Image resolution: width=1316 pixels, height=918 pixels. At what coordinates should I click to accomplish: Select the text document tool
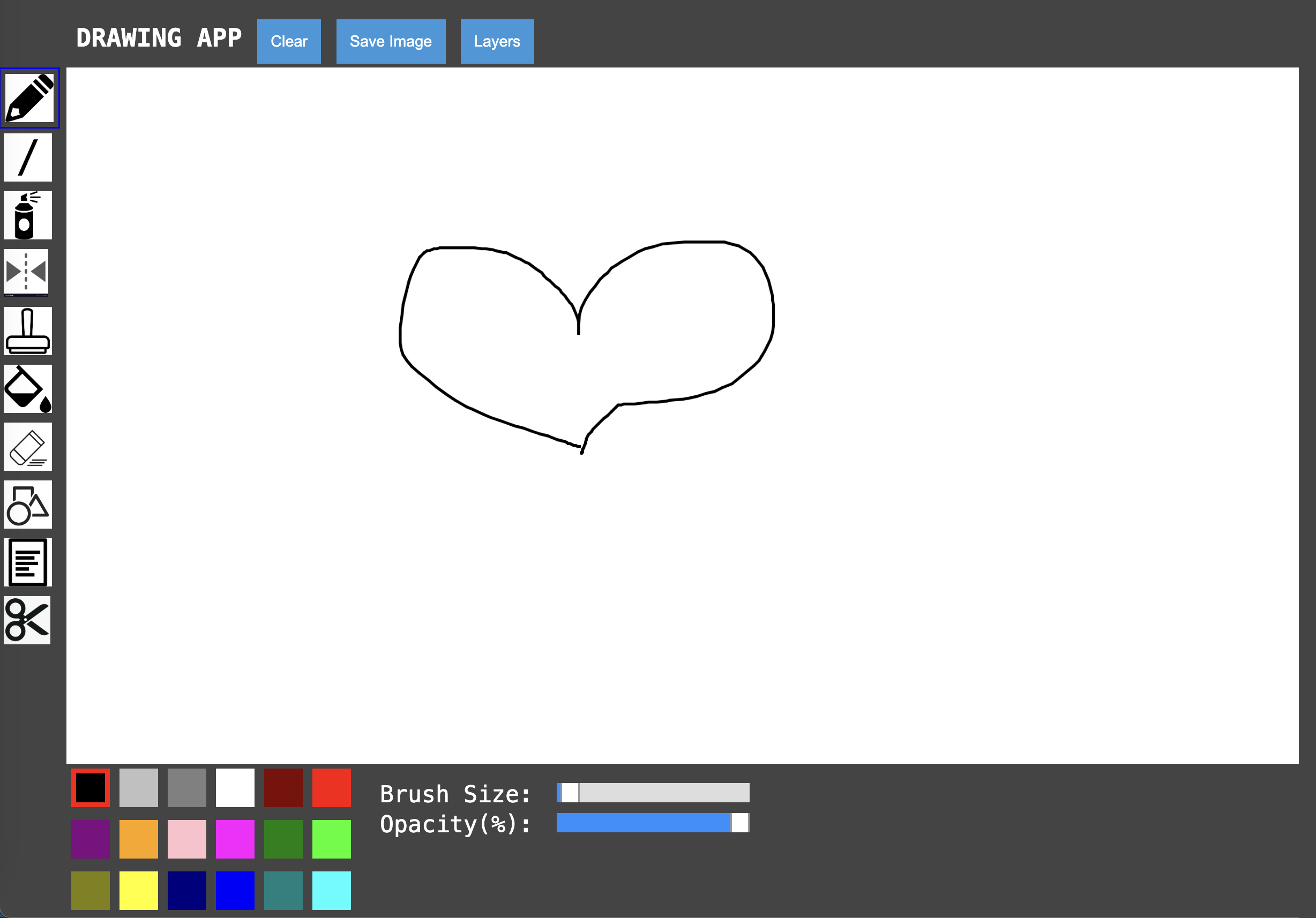[27, 562]
